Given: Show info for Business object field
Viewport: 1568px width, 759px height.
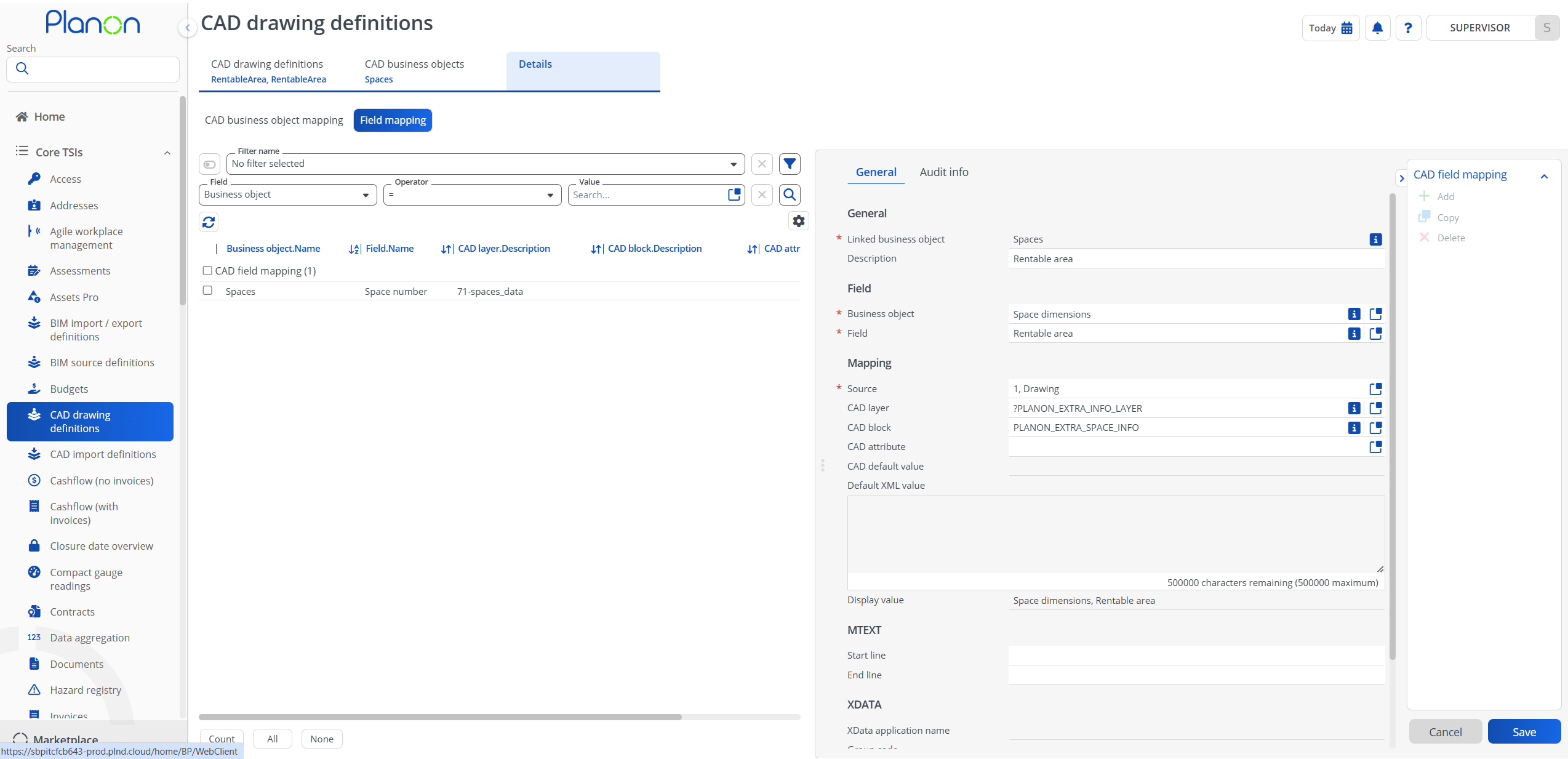Looking at the screenshot, I should (1354, 314).
